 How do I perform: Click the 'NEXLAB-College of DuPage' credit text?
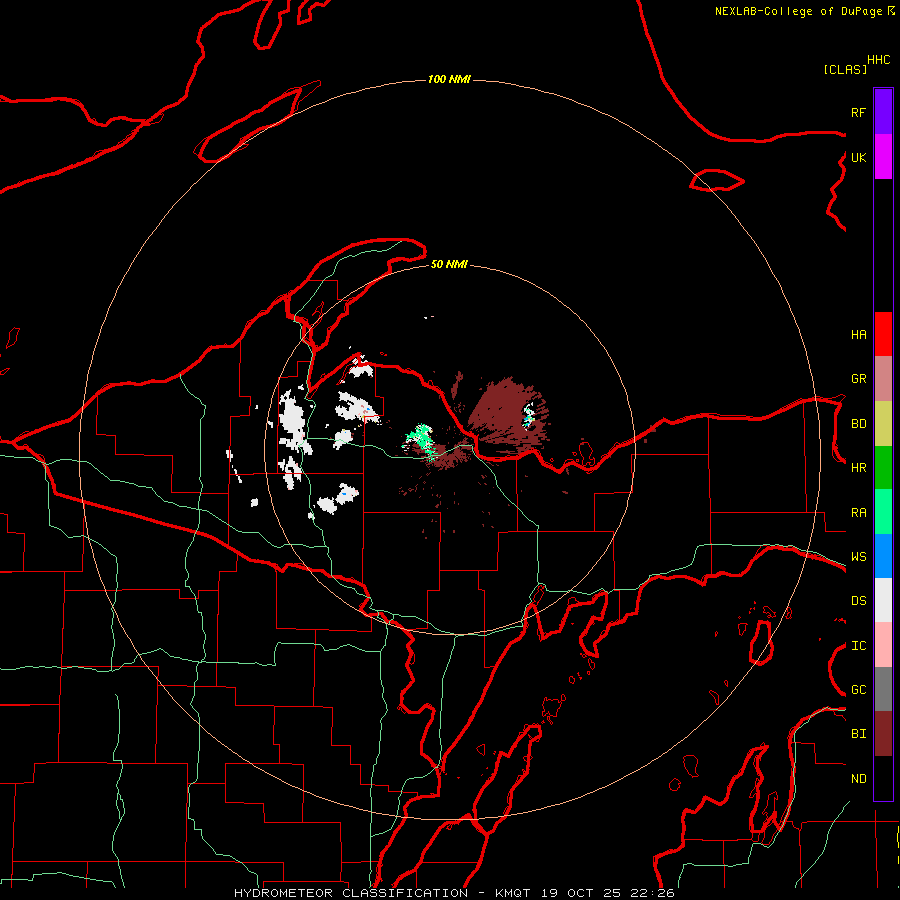(x=798, y=11)
